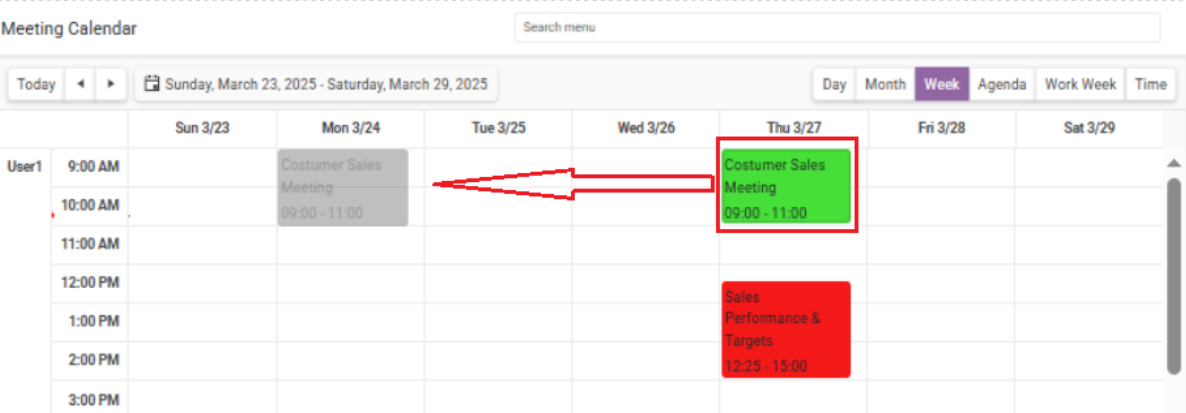
Task: Click the Sun 3/23 column header
Action: pos(202,128)
